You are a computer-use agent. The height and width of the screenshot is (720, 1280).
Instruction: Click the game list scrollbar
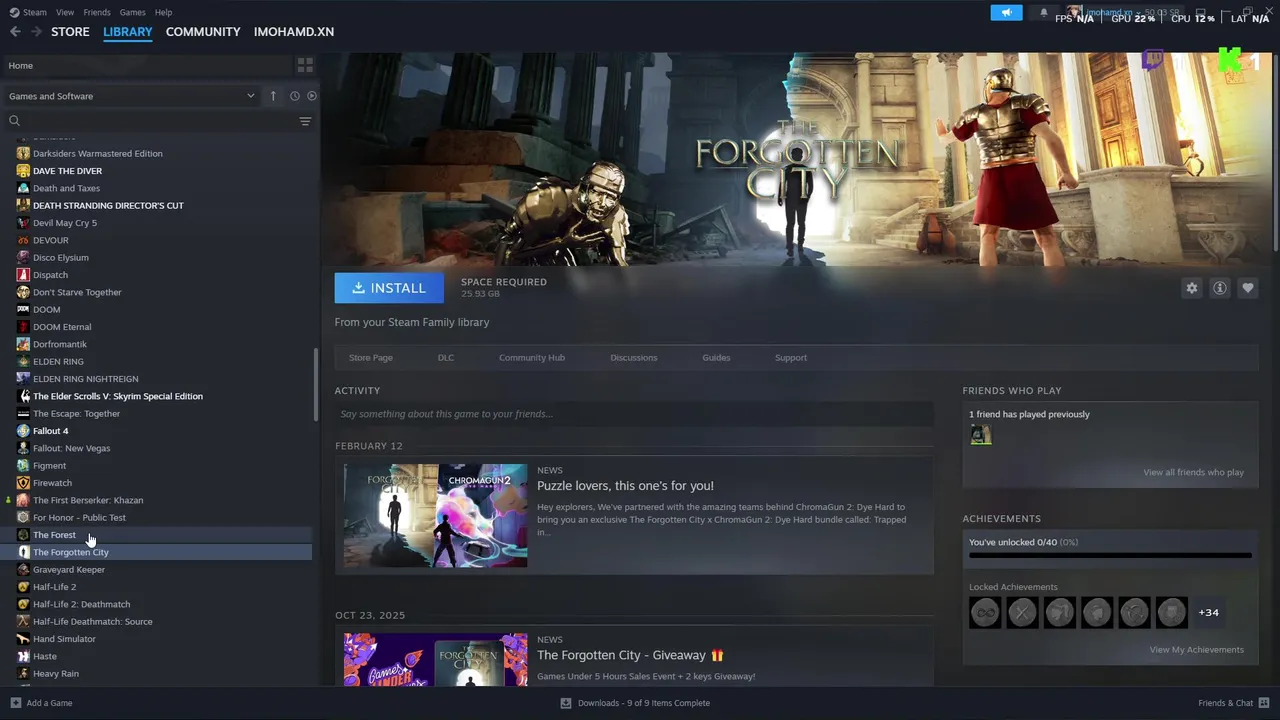pos(316,385)
